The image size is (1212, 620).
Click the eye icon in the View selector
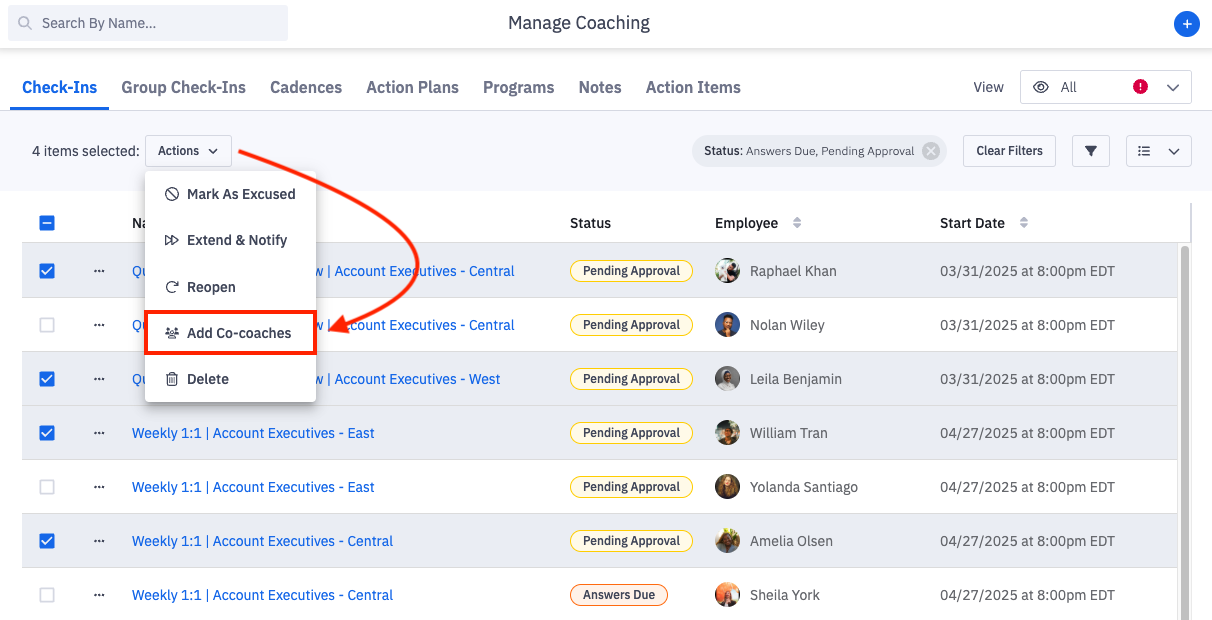(1041, 87)
